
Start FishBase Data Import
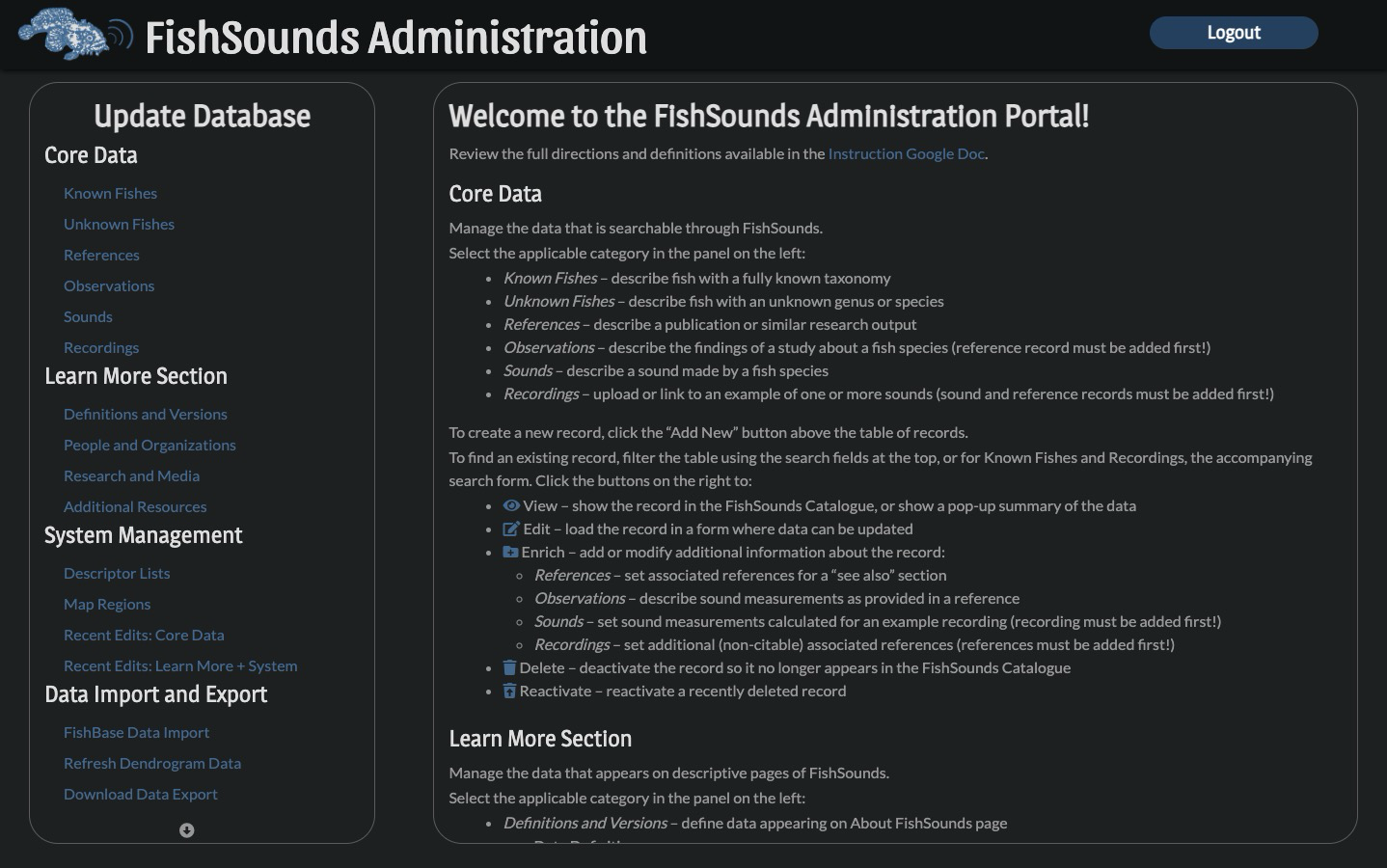[136, 732]
